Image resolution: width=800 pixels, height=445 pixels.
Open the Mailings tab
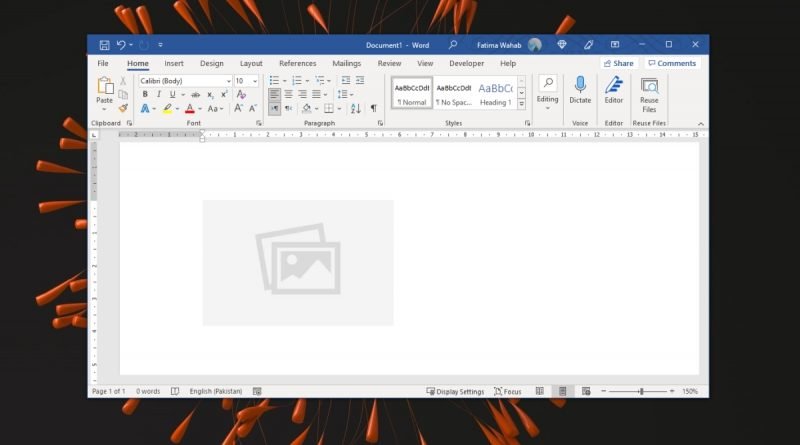tap(346, 63)
